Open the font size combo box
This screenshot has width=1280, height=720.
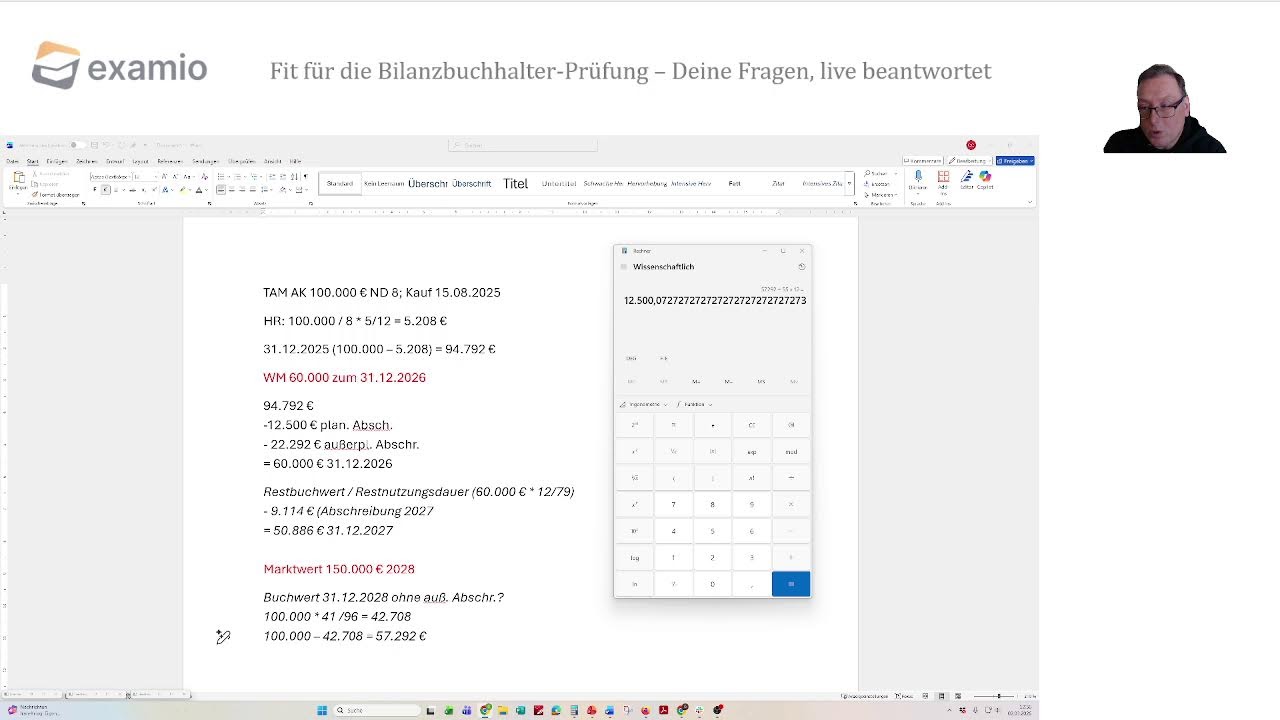coord(145,177)
